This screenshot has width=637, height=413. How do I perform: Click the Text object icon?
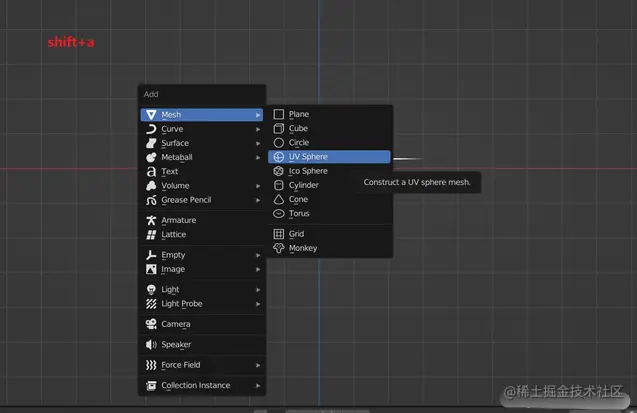[x=151, y=172]
